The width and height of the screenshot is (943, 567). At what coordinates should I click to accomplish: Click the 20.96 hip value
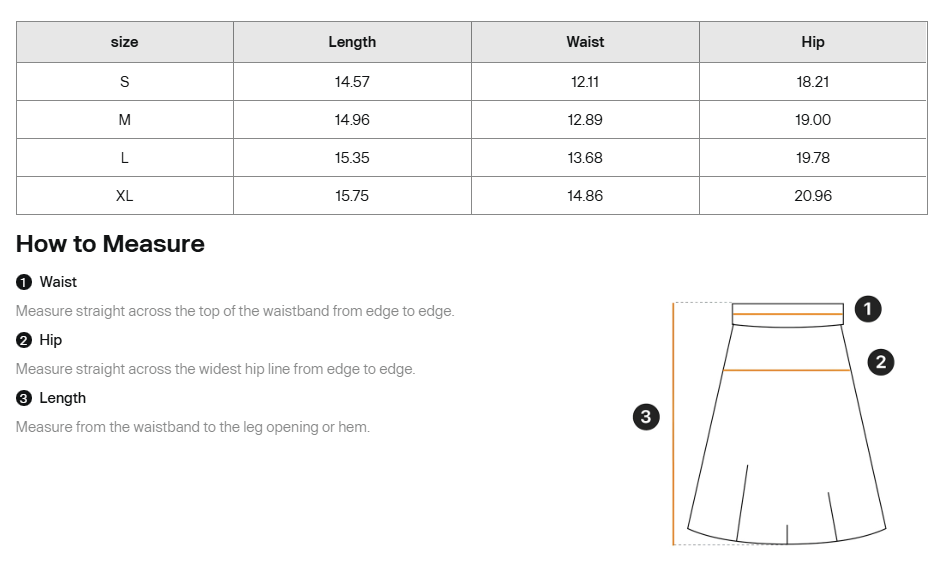point(813,196)
